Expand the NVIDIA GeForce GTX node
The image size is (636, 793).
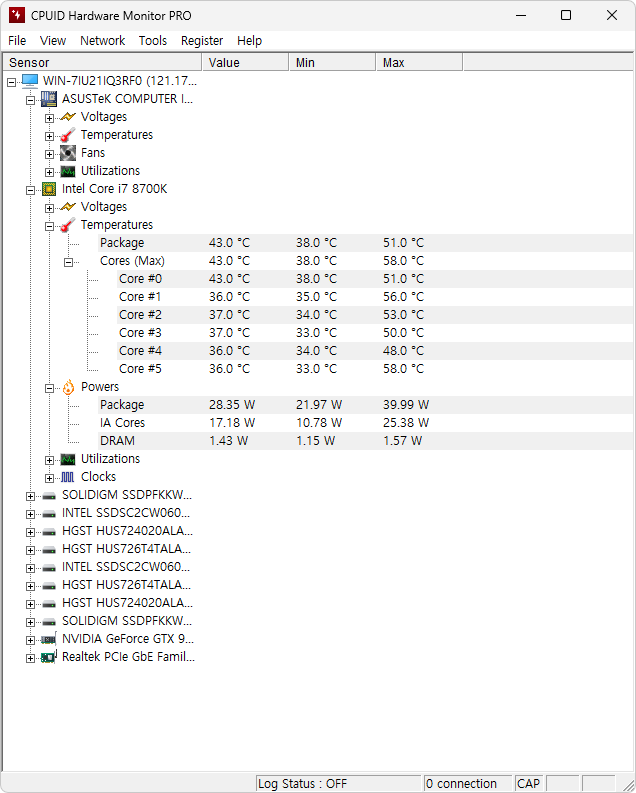point(30,640)
